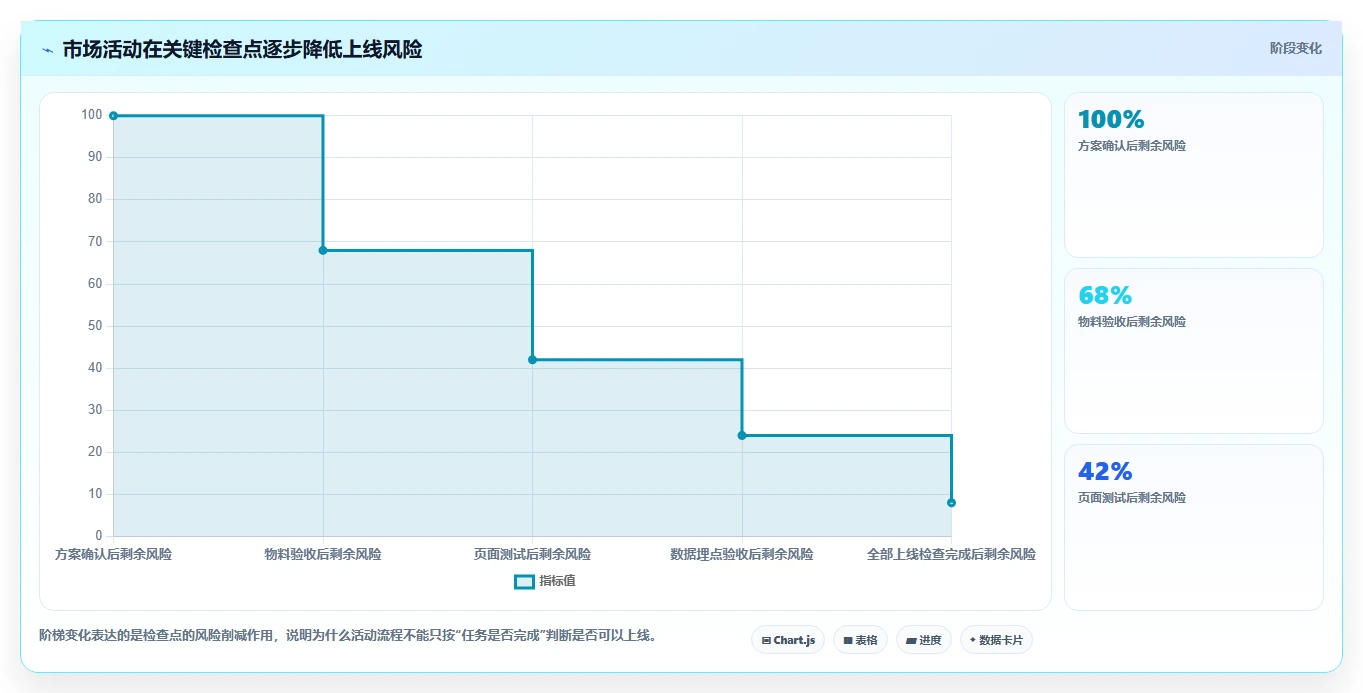The image size is (1363, 693).
Task: Click the 42% value in third card
Action: point(1105,472)
